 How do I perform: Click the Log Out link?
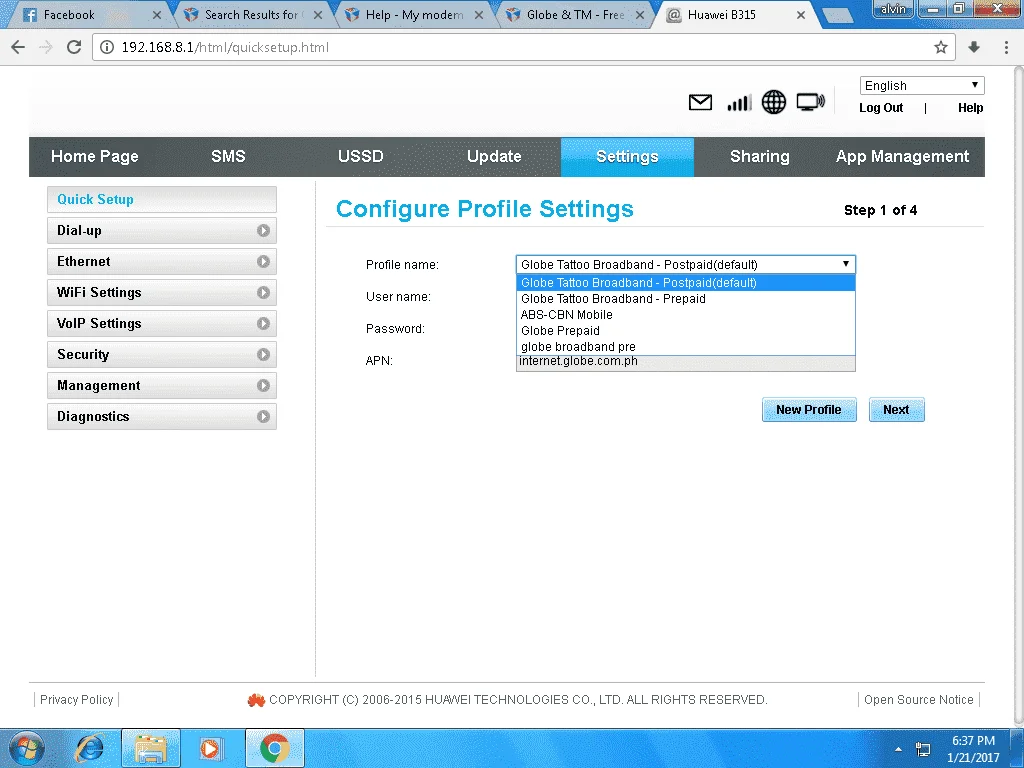pos(881,108)
